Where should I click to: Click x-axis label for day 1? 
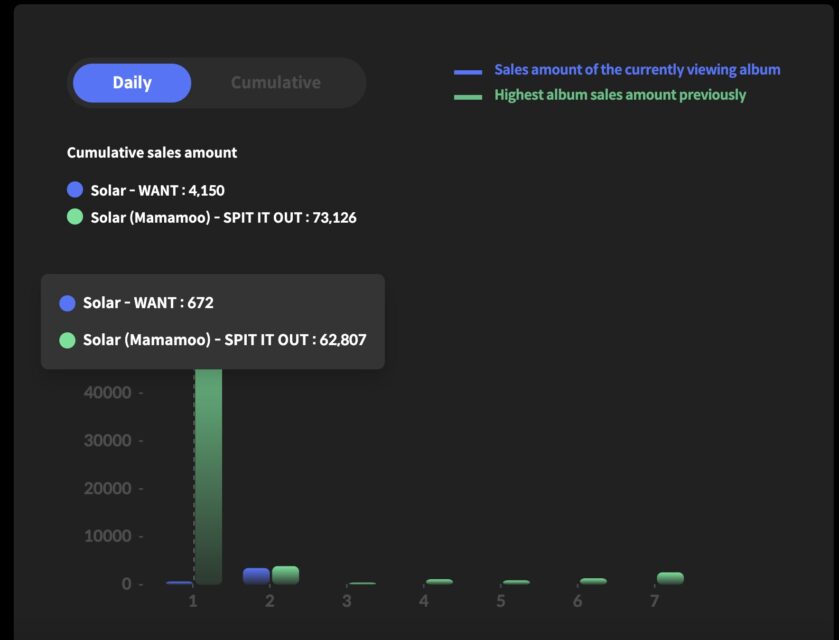[193, 601]
